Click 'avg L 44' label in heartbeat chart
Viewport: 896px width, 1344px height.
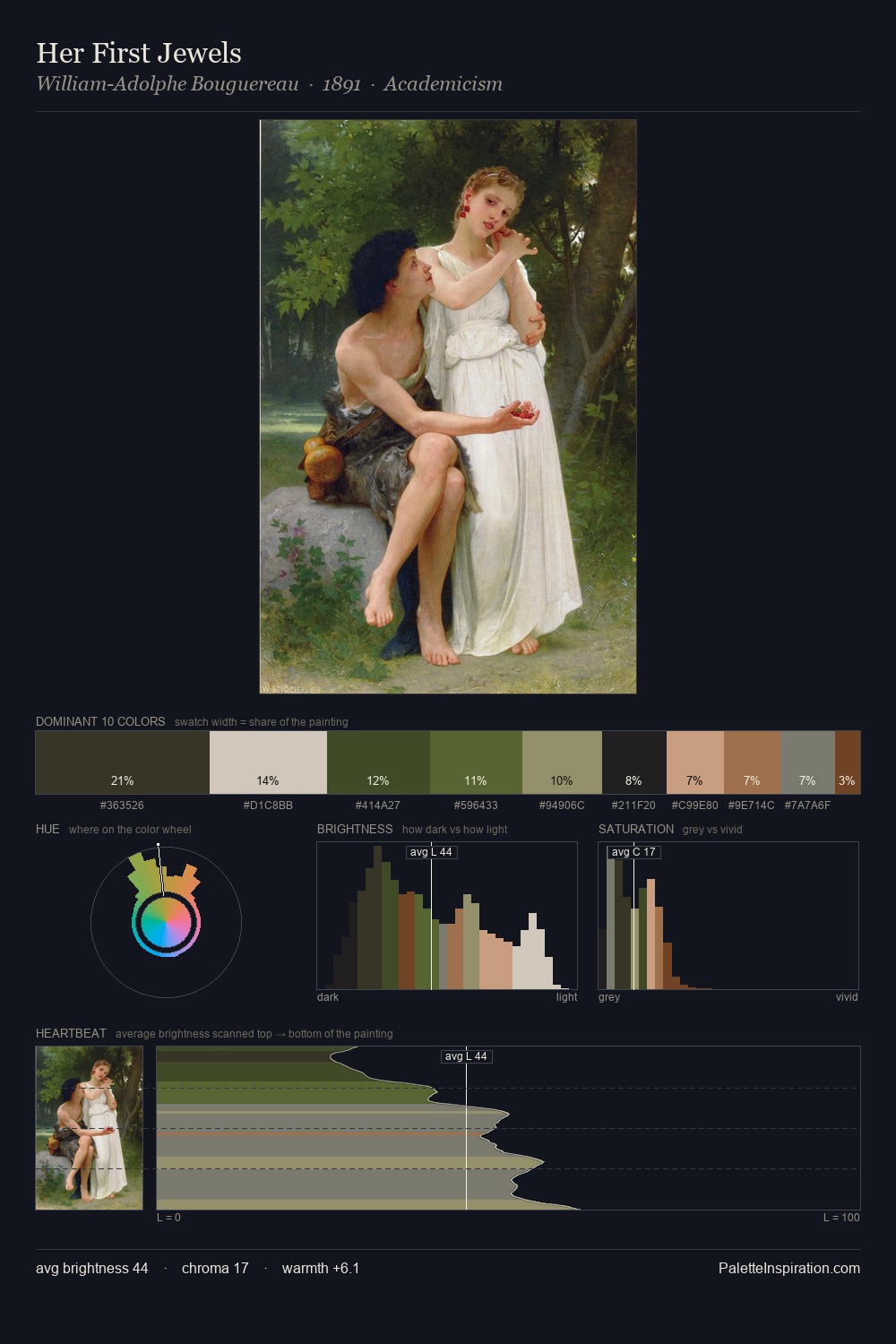(x=467, y=1056)
